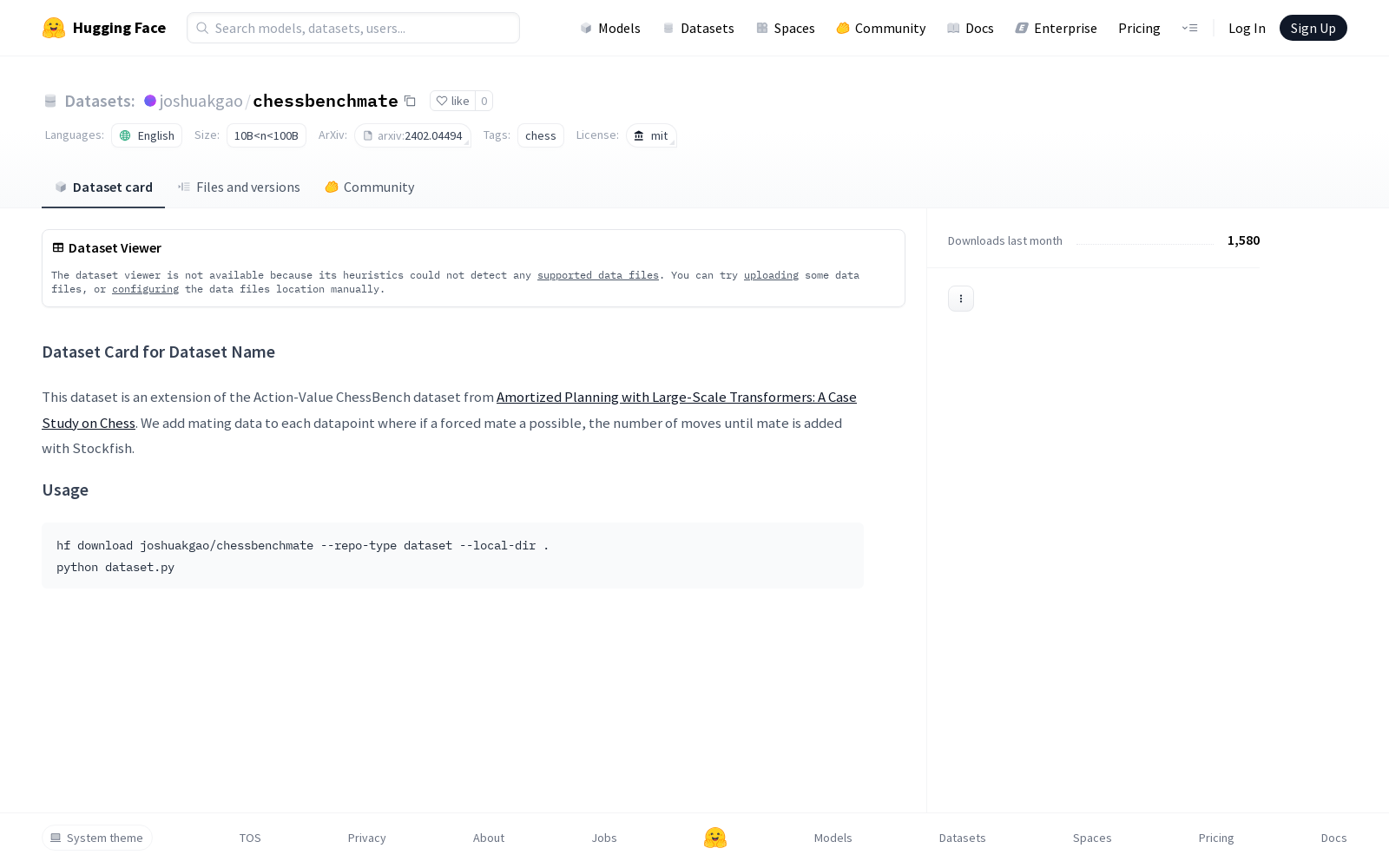Open Privacy footer link
The image size is (1389, 868).
tap(366, 838)
